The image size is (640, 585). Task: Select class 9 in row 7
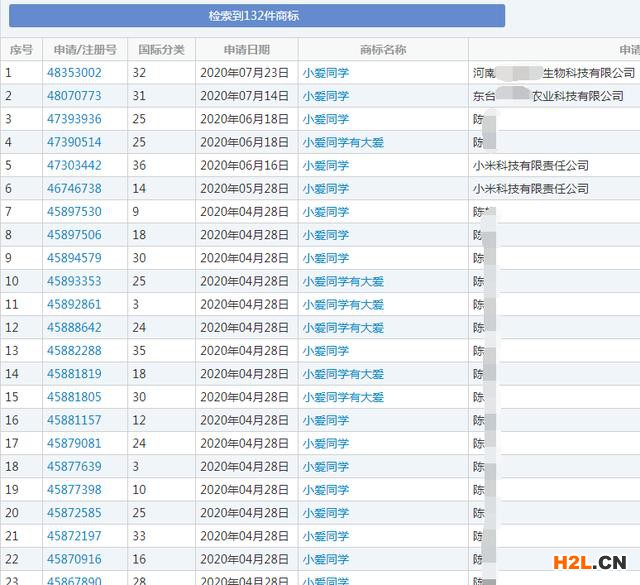(136, 211)
